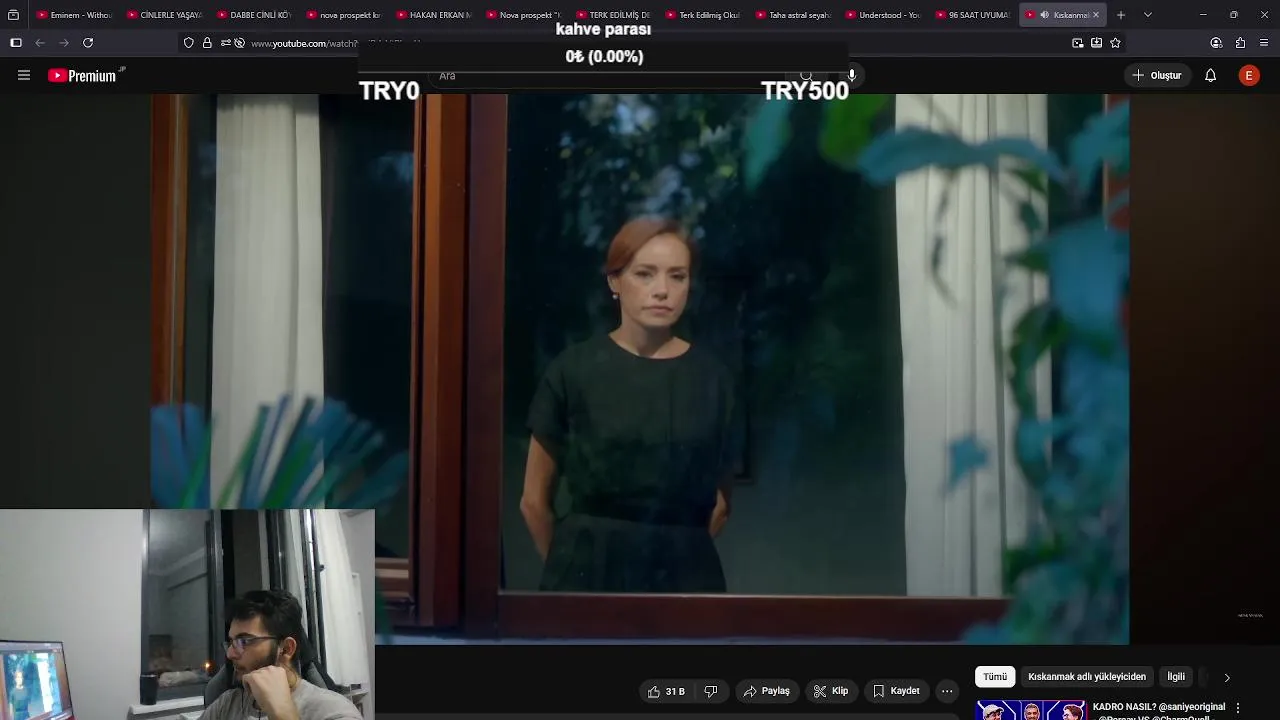Open YouTube notifications bell
Screen dimensions: 1280x720
pos(1210,75)
